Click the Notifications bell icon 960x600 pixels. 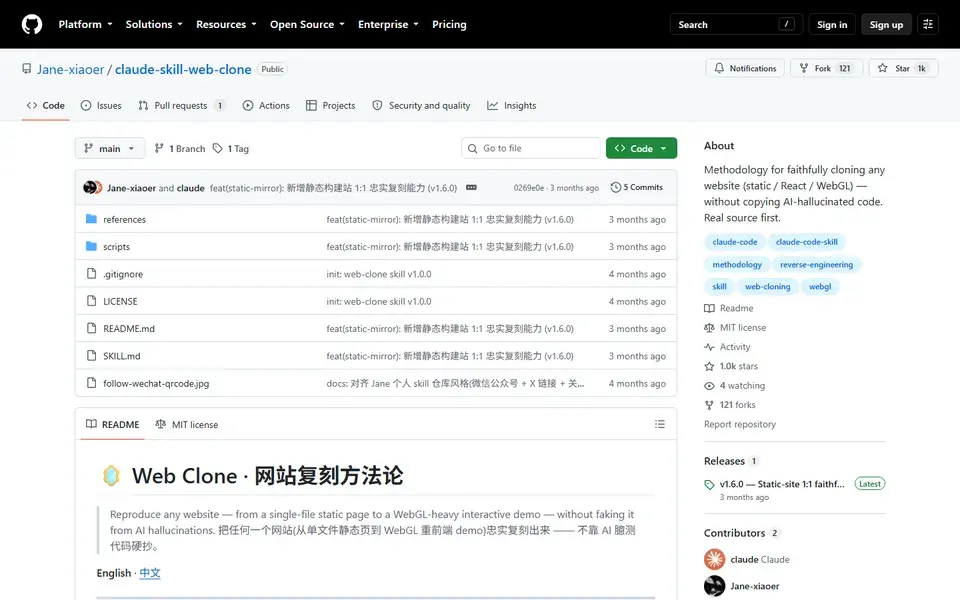[x=719, y=68]
